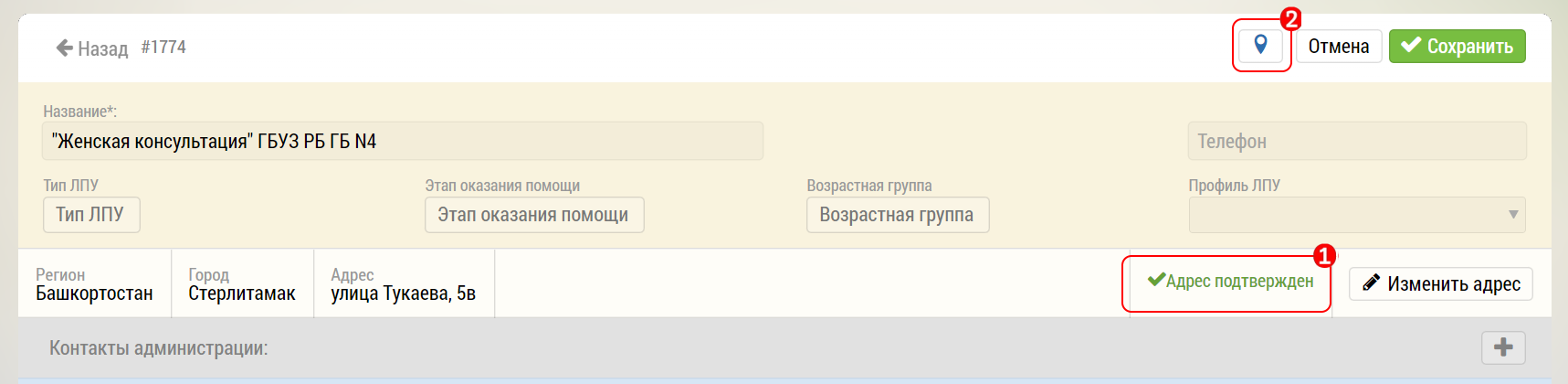The image size is (1568, 384).
Task: Click the red badge numbered 2
Action: click(x=1290, y=18)
